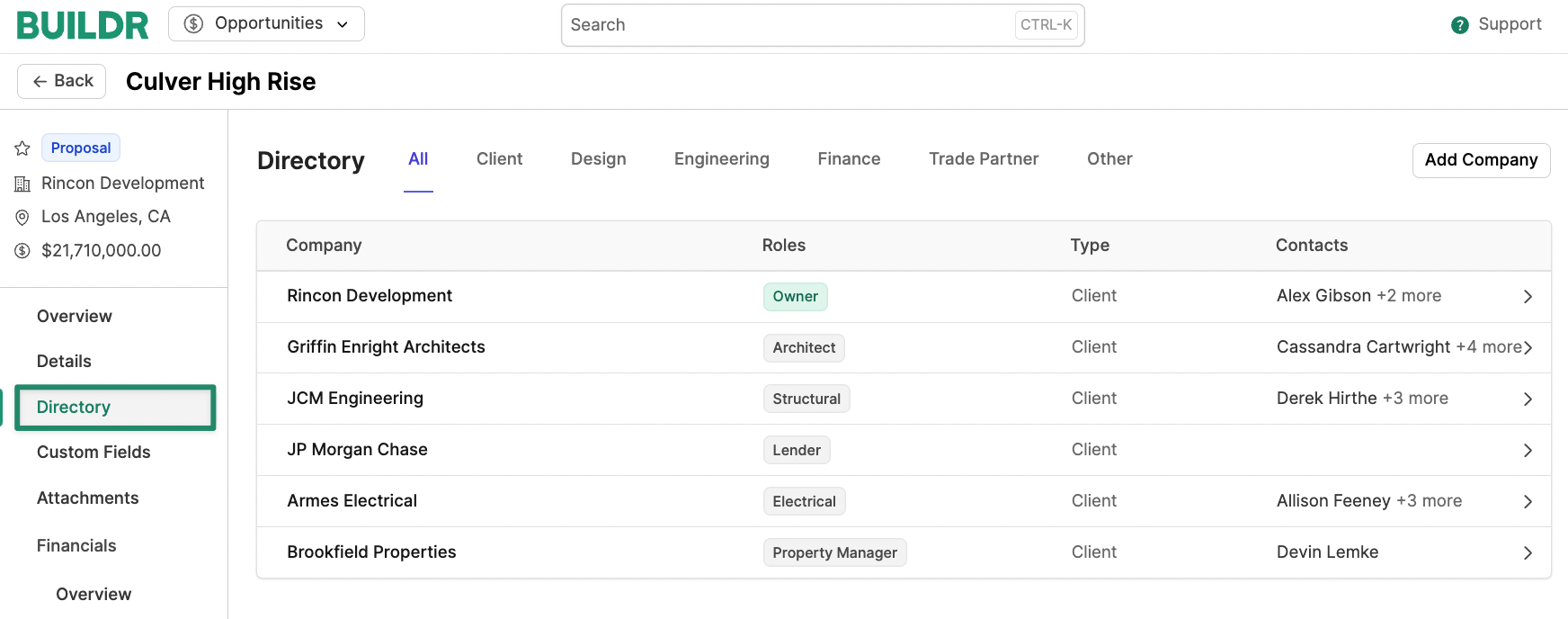This screenshot has height=619, width=1568.
Task: Open the JP Morgan Chase row
Action: pyautogui.click(x=904, y=451)
